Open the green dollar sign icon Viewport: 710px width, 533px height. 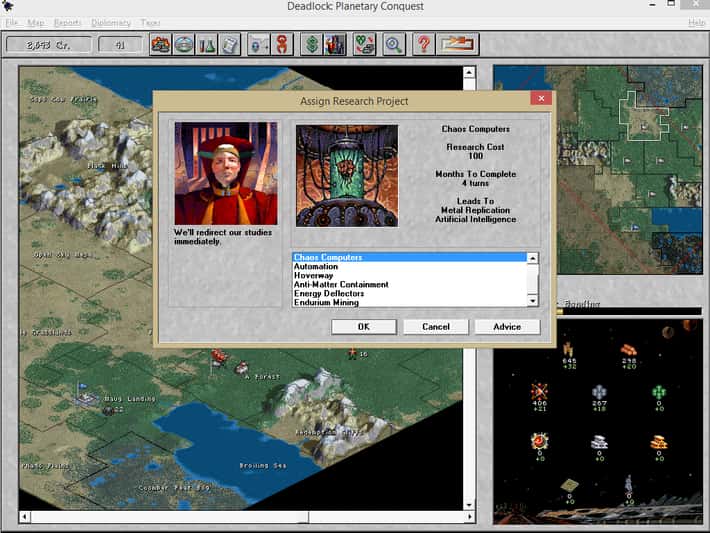(x=312, y=44)
